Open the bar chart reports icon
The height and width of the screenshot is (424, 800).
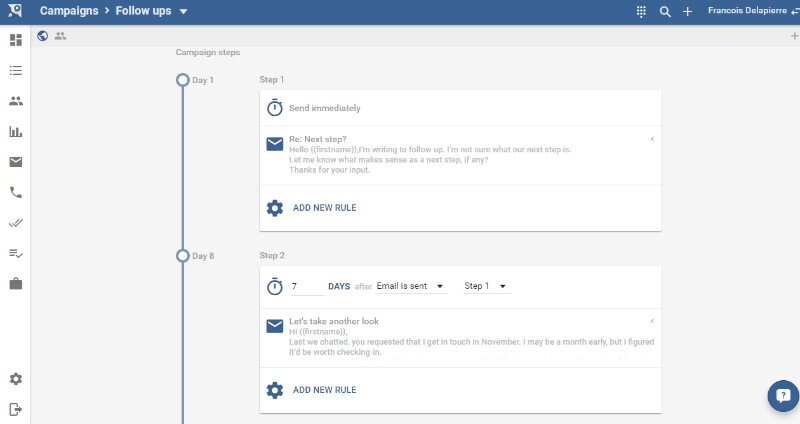click(15, 132)
